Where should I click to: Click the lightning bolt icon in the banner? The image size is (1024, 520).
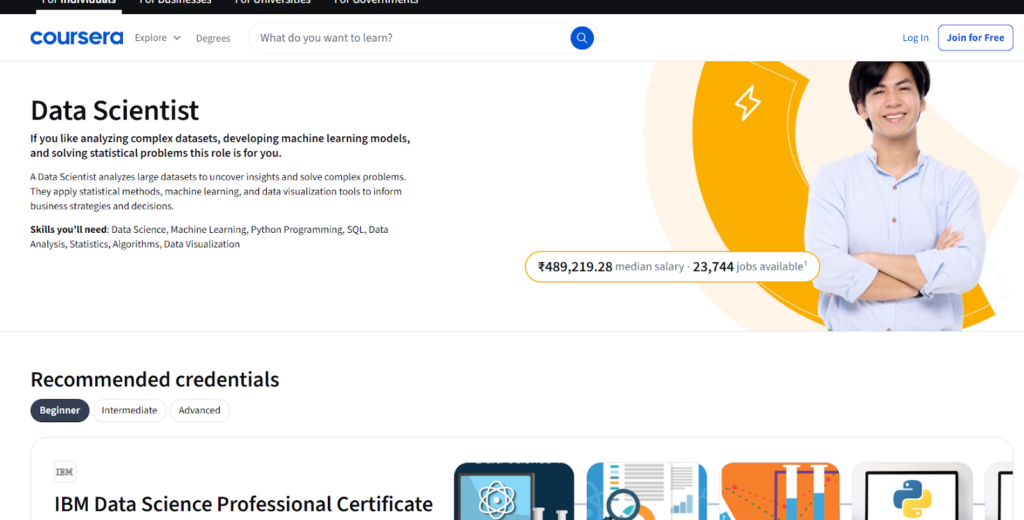pos(747,103)
